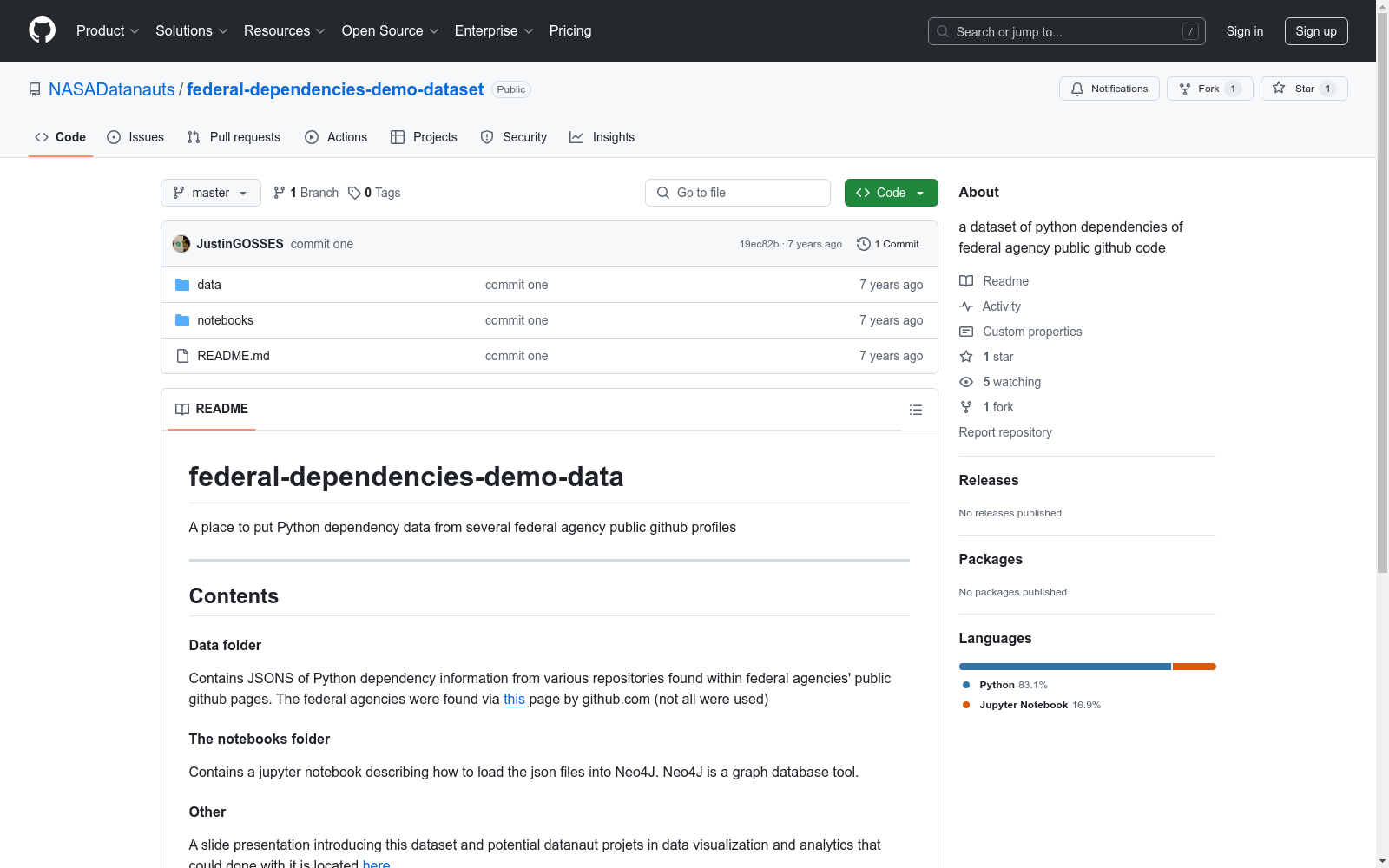Click the data folder icon
Screen dimensions: 1389x868
(x=182, y=285)
